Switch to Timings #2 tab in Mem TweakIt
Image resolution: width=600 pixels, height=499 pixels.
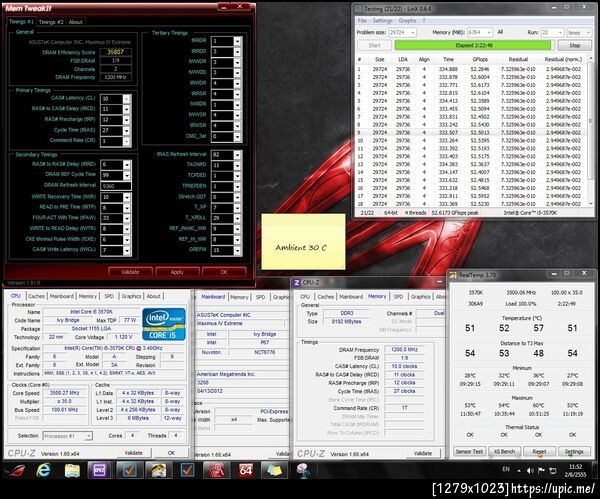[51, 22]
